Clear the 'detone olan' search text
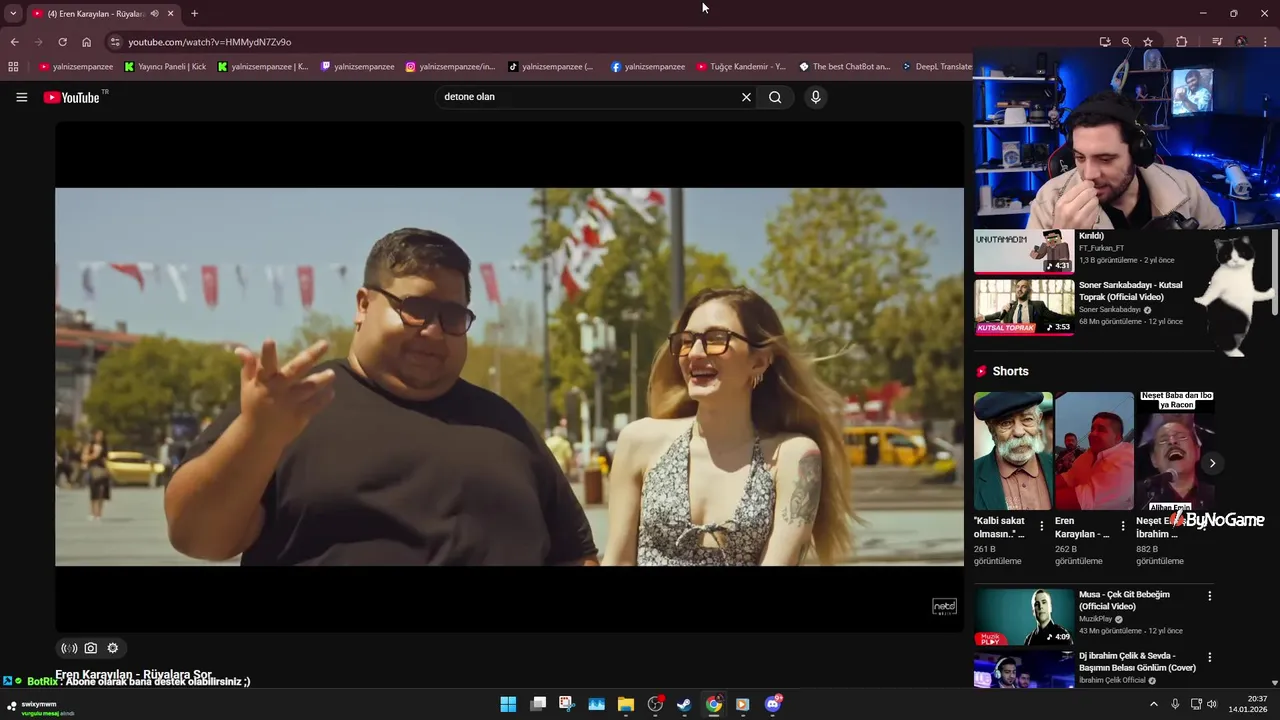This screenshot has height=720, width=1280. point(746,97)
